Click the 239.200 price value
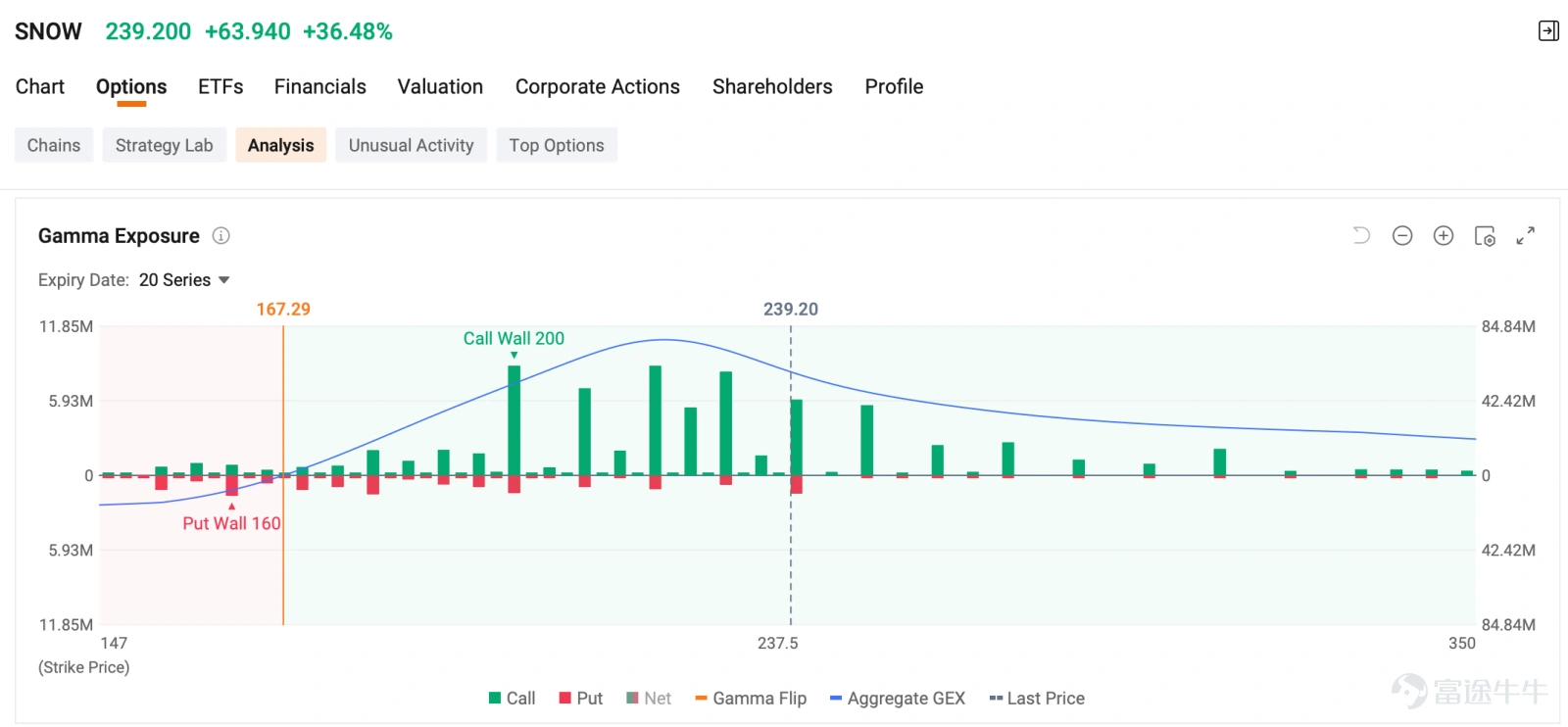This screenshot has height=727, width=1568. click(x=148, y=31)
